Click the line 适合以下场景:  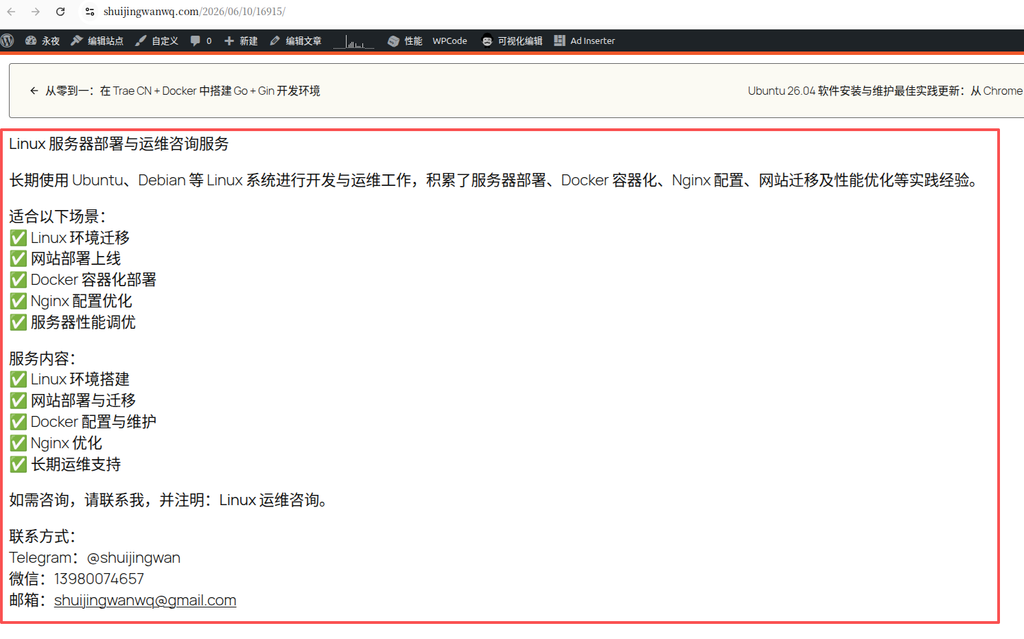[x=57, y=216]
